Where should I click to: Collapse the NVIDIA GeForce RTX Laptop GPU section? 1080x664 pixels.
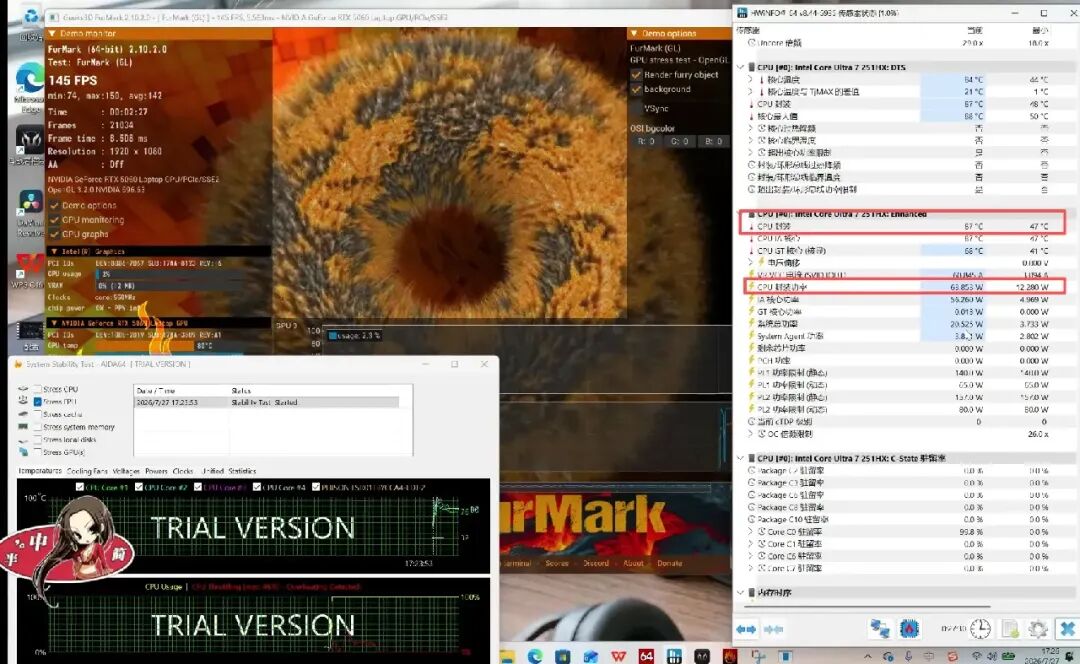[54, 322]
